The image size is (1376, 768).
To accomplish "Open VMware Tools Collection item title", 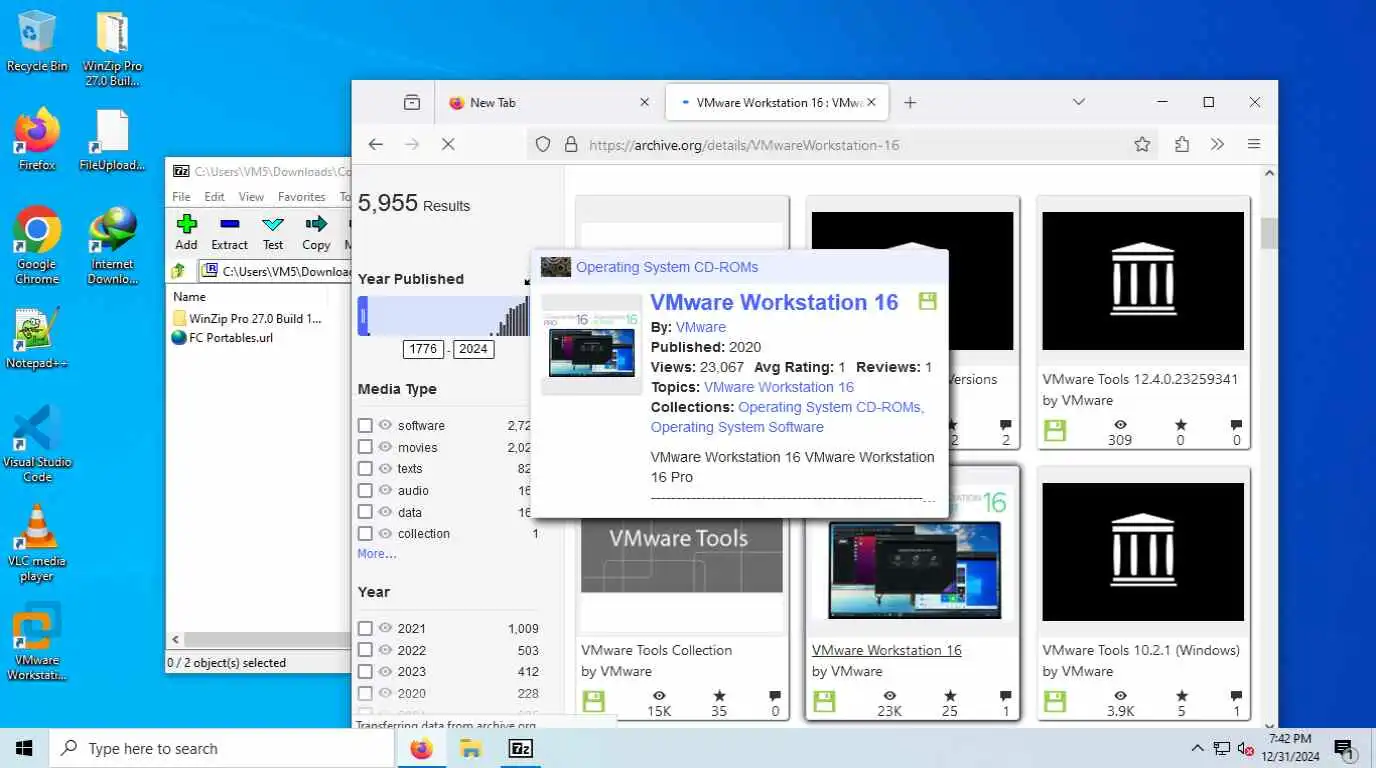I will tap(656, 650).
